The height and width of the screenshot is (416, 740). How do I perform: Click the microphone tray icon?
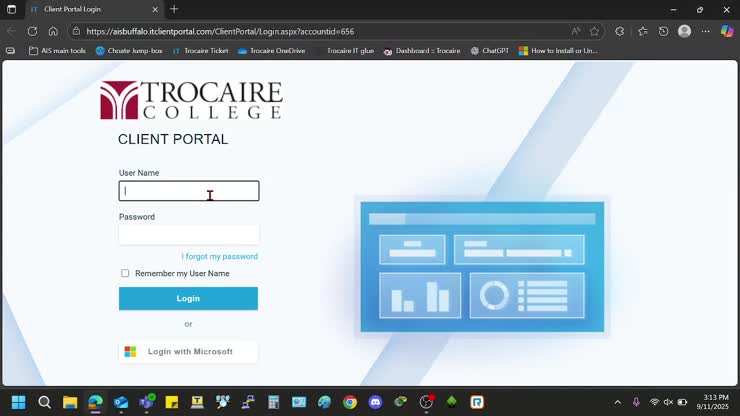coord(636,402)
